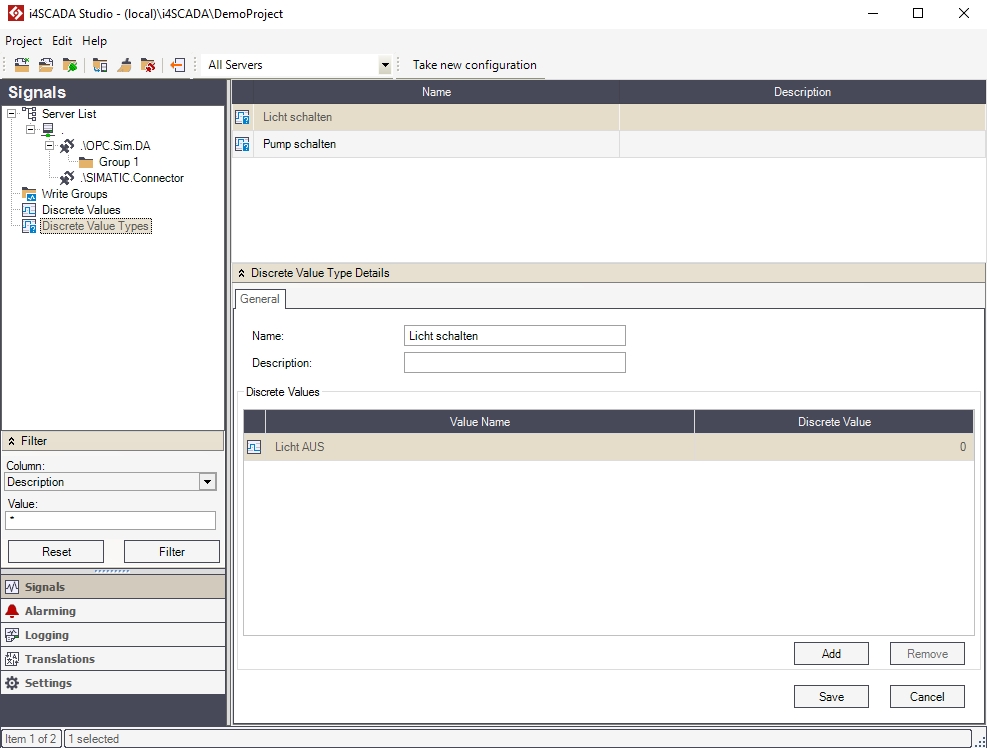This screenshot has width=987, height=748.
Task: Click the Logging icon in the sidebar
Action: tap(12, 635)
